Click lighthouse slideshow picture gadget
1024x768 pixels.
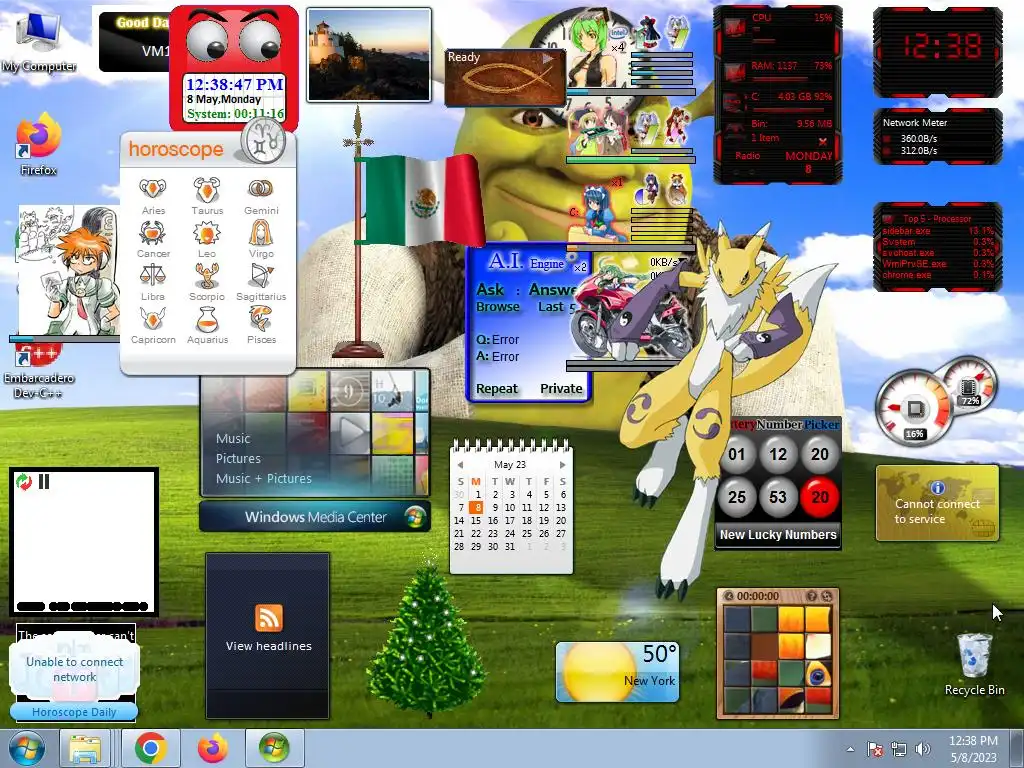(369, 55)
